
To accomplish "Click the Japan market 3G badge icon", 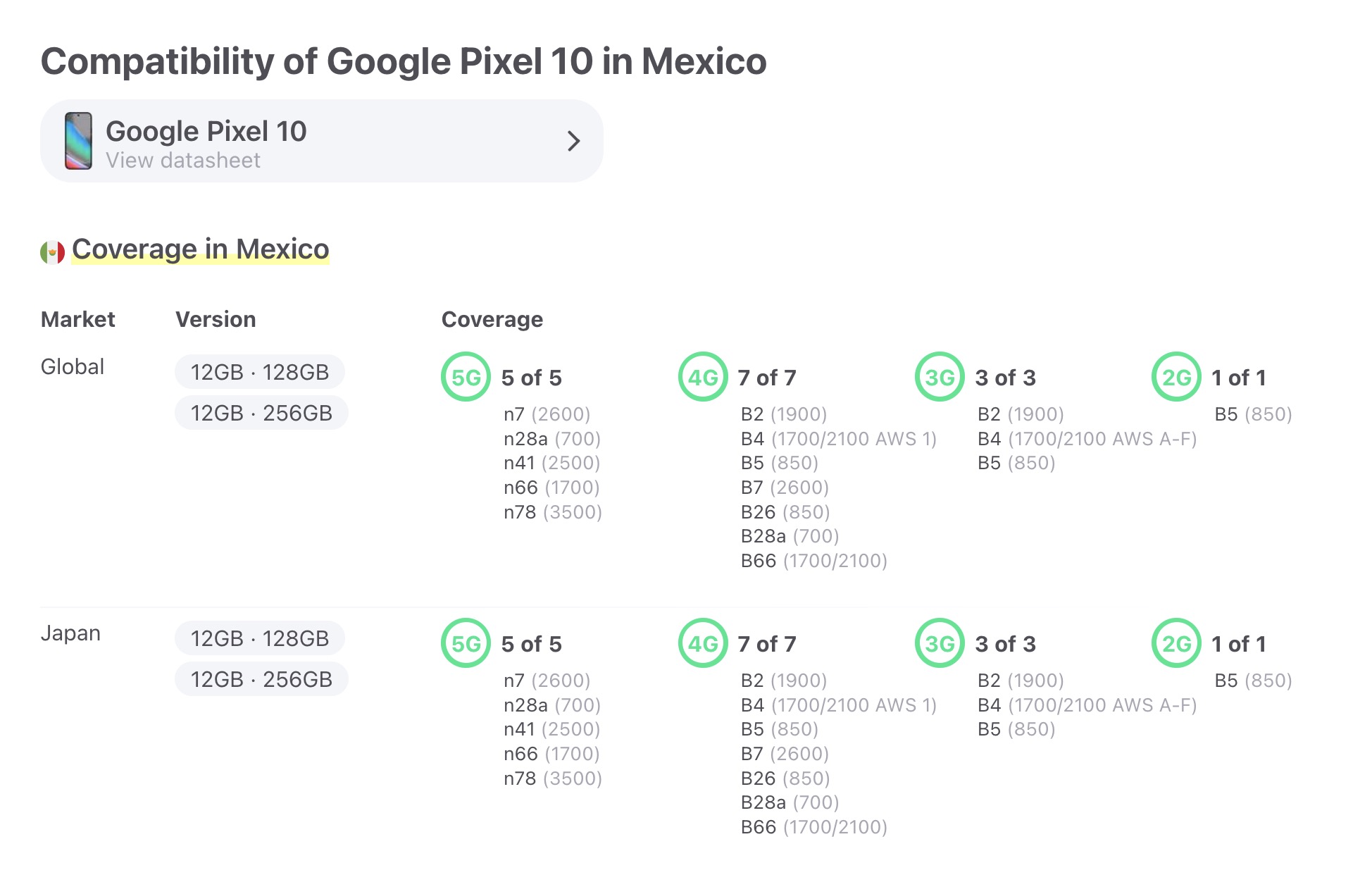I will pyautogui.click(x=939, y=643).
